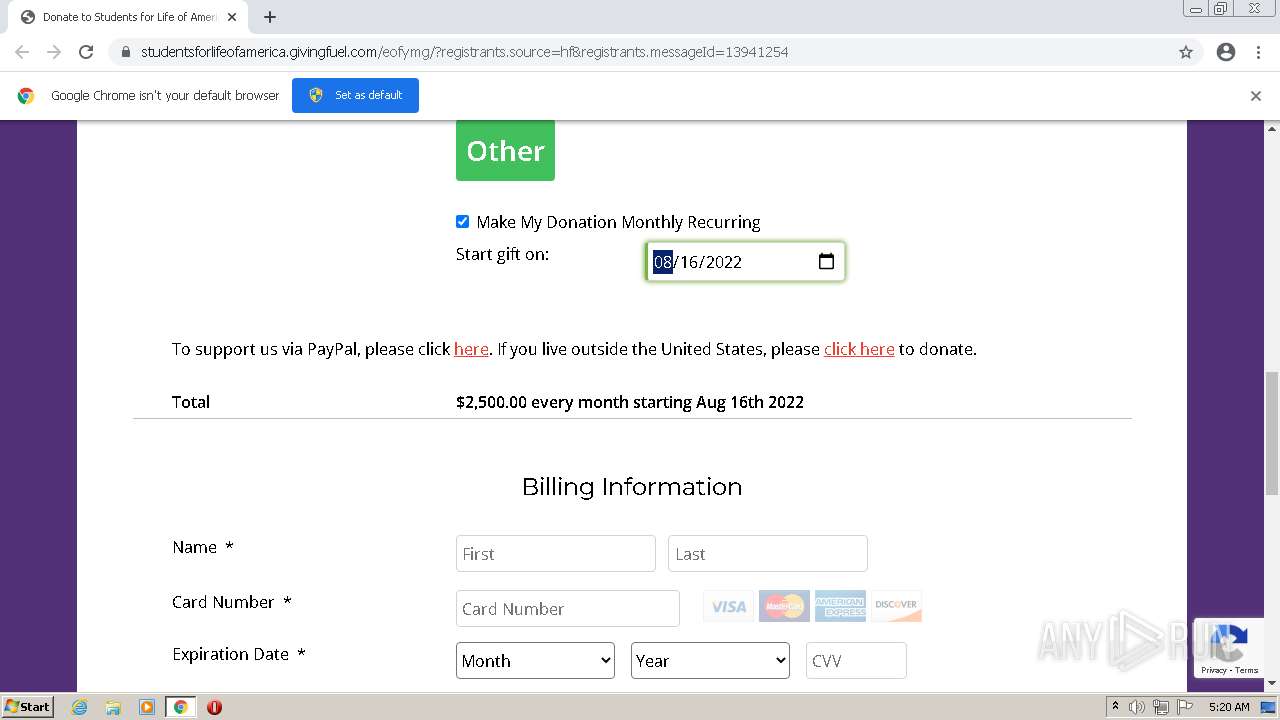Click the Last name field
This screenshot has width=1280, height=720.
pos(768,553)
